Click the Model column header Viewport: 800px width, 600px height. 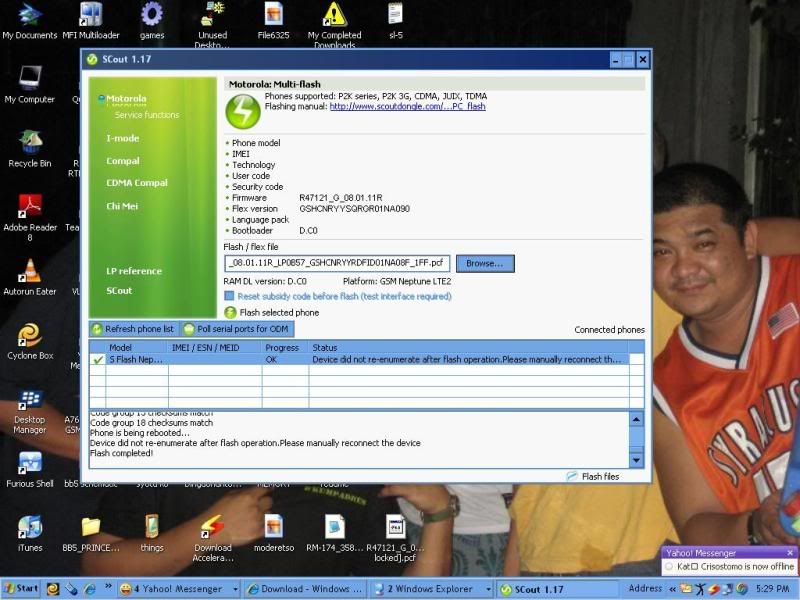pos(137,347)
